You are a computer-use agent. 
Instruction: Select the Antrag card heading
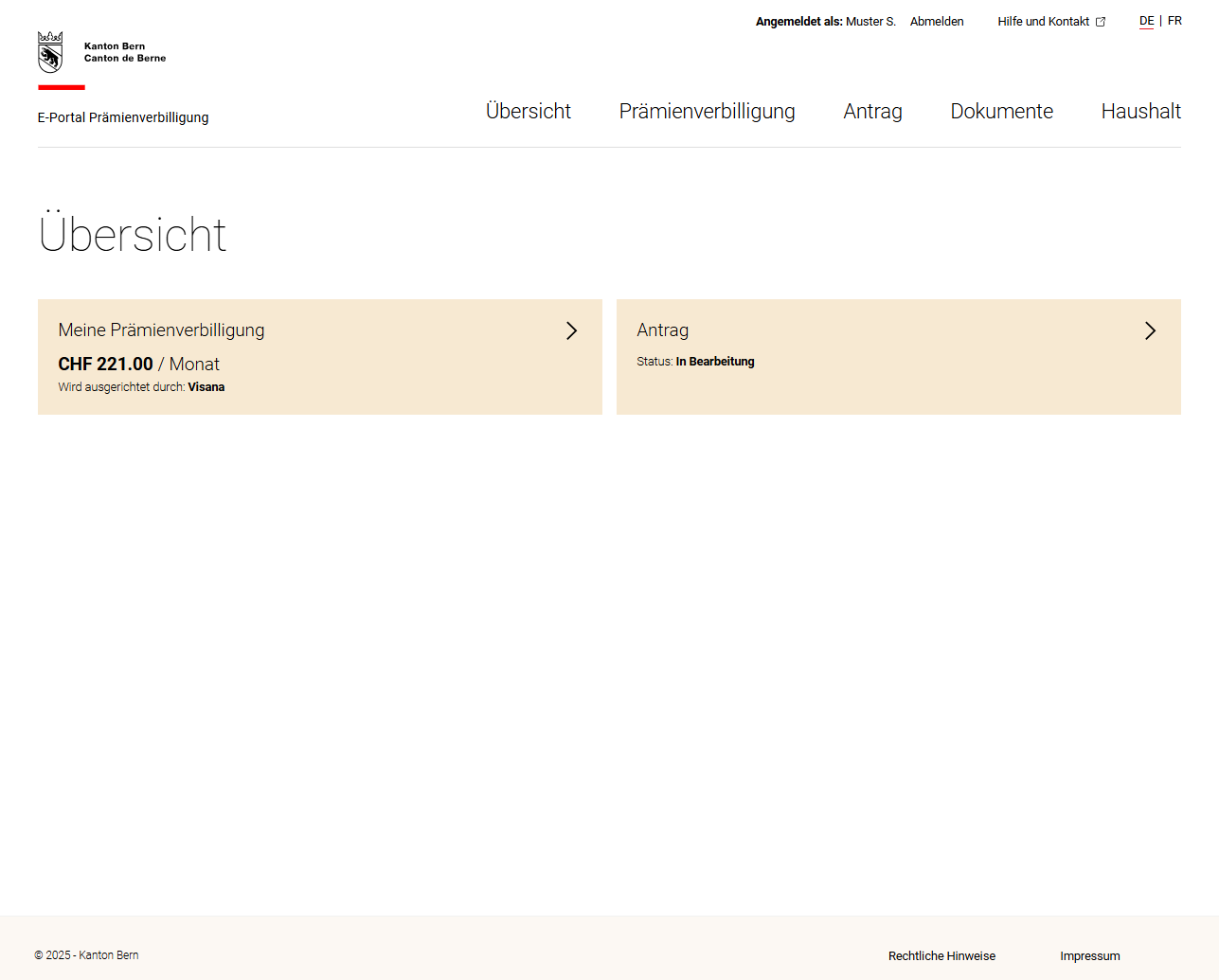(x=662, y=330)
